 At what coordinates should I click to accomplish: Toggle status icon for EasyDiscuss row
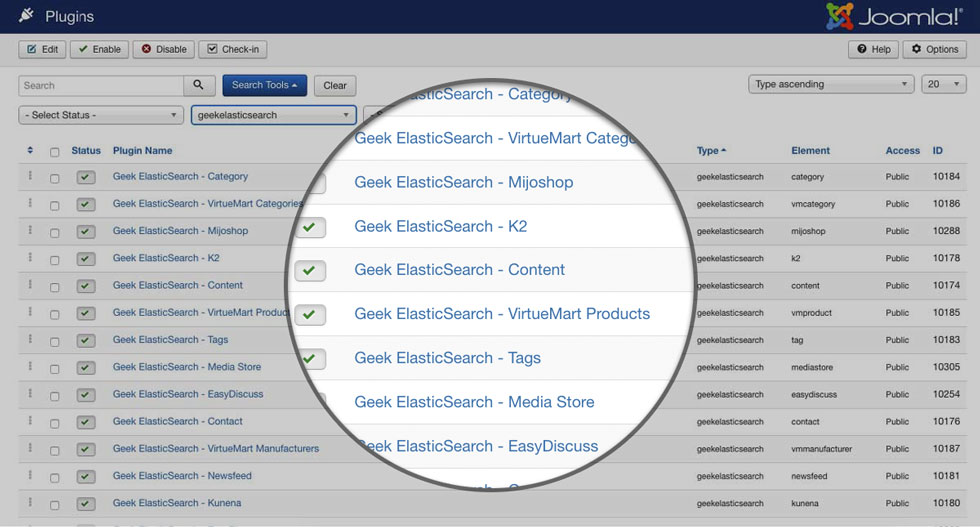click(86, 395)
